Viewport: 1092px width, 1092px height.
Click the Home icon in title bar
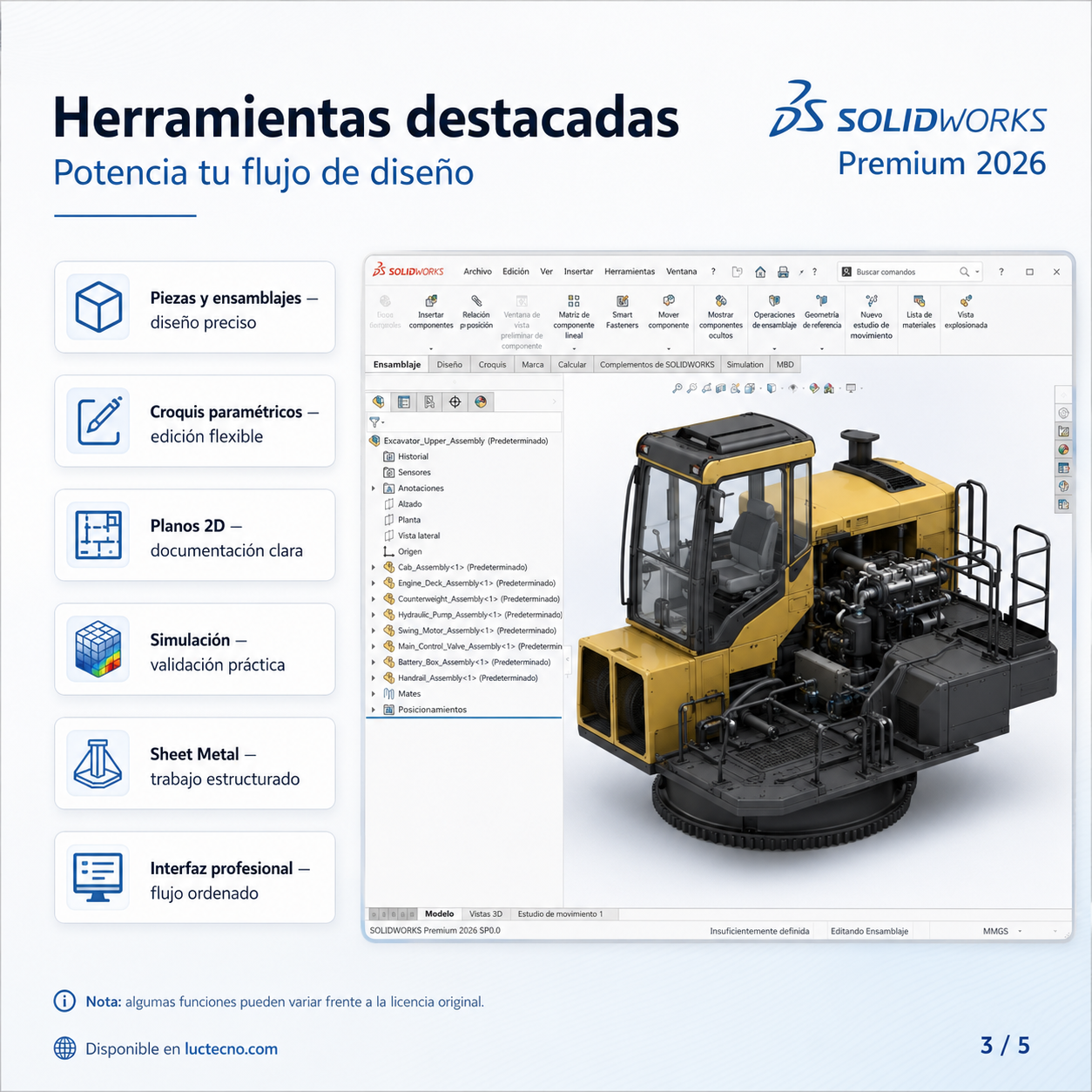point(760,272)
